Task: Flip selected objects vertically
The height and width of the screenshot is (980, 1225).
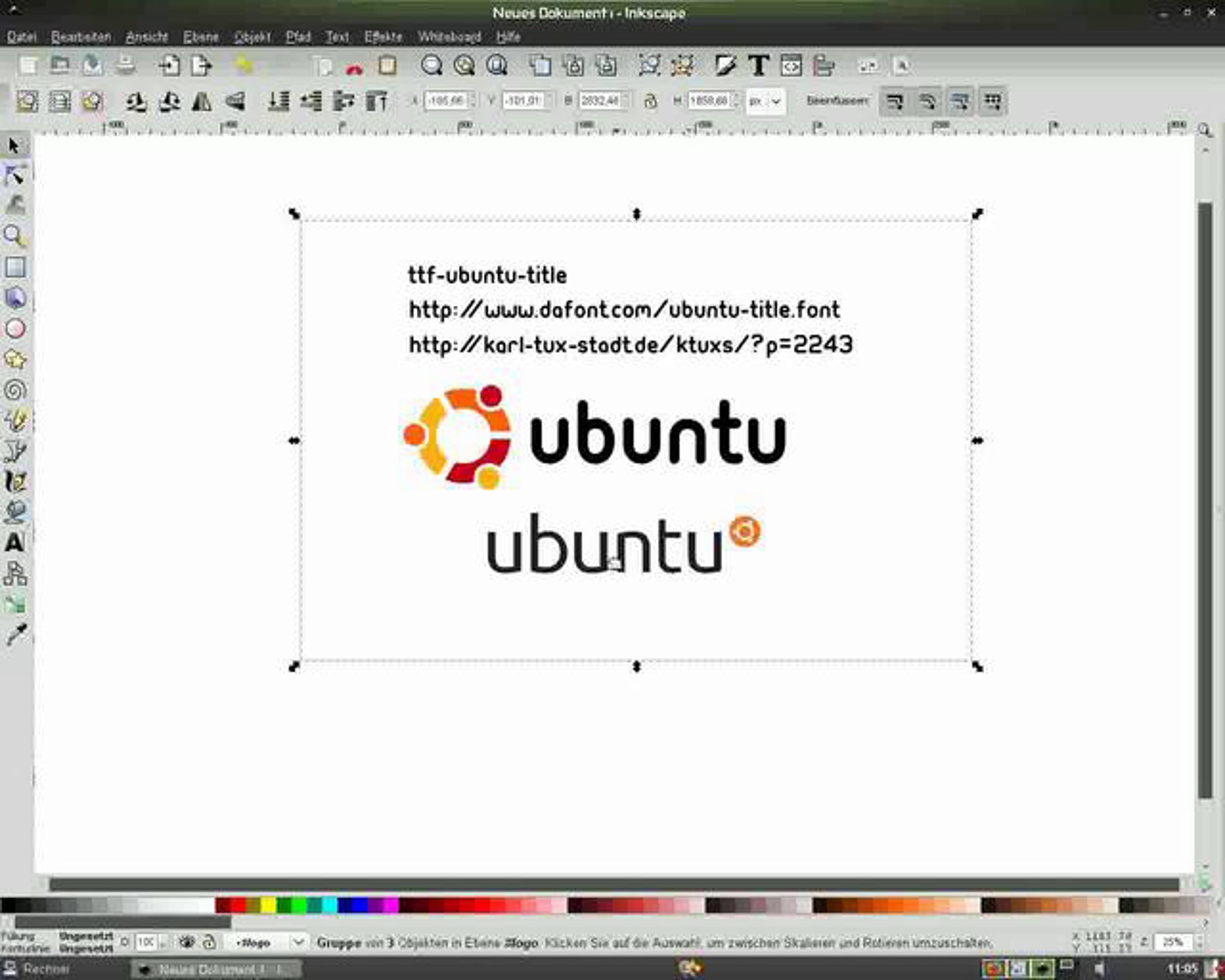Action: 235,102
